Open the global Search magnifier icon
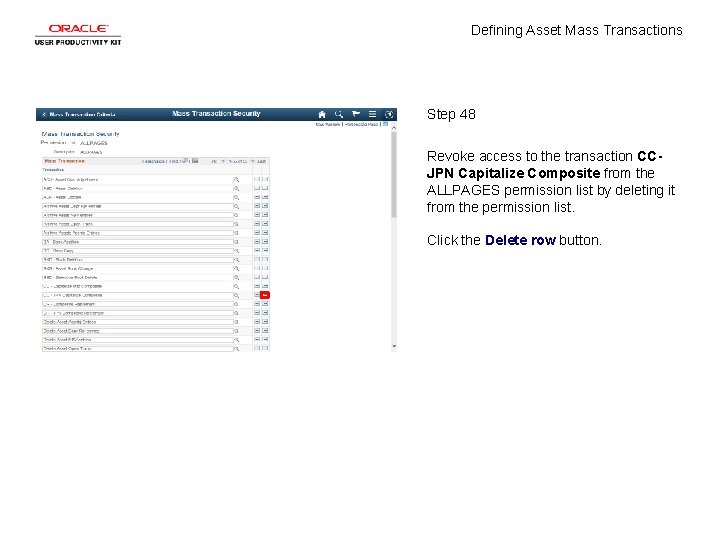This screenshot has width=720, height=540. coord(339,114)
